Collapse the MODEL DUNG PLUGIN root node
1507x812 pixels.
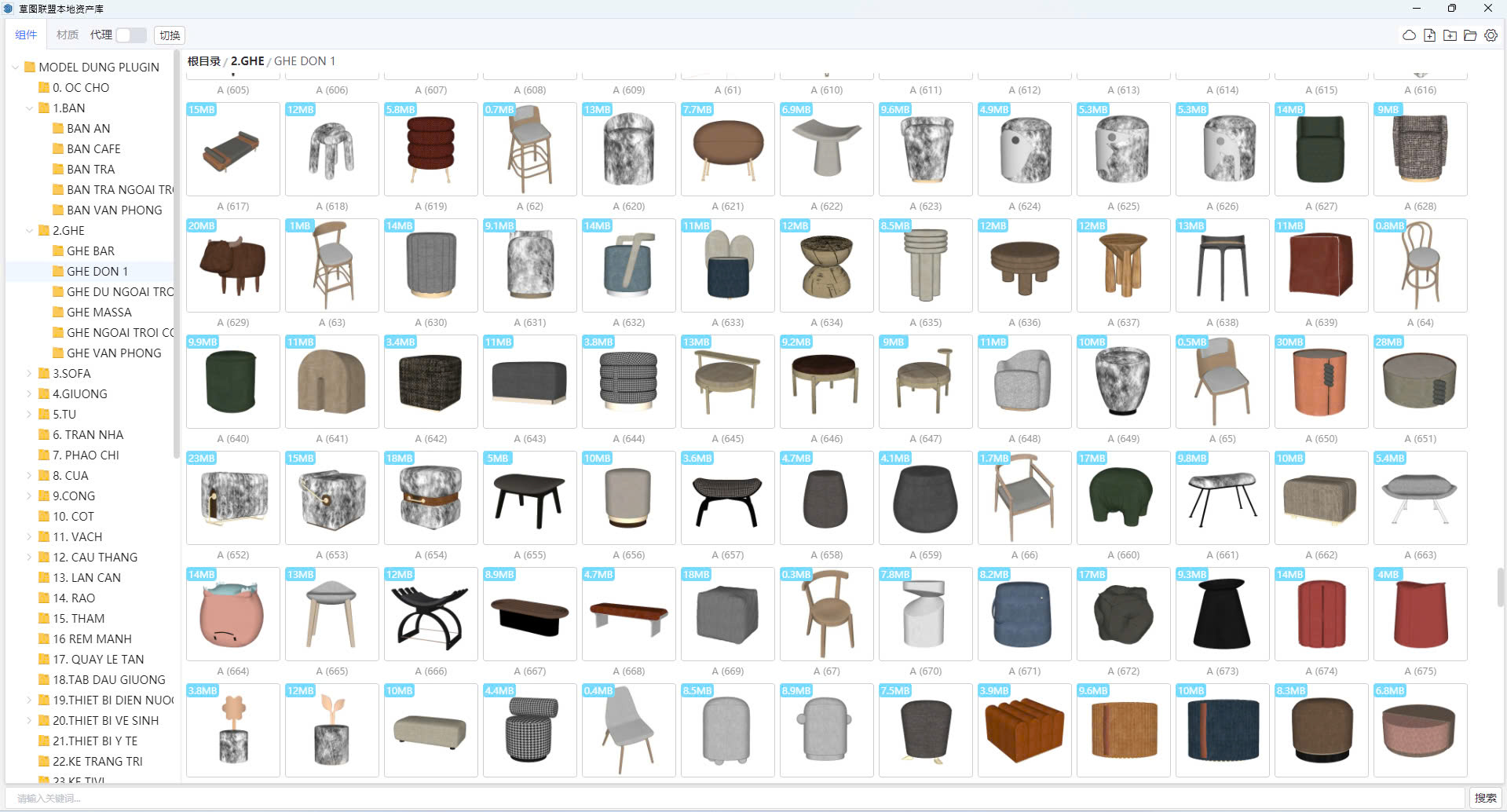16,68
